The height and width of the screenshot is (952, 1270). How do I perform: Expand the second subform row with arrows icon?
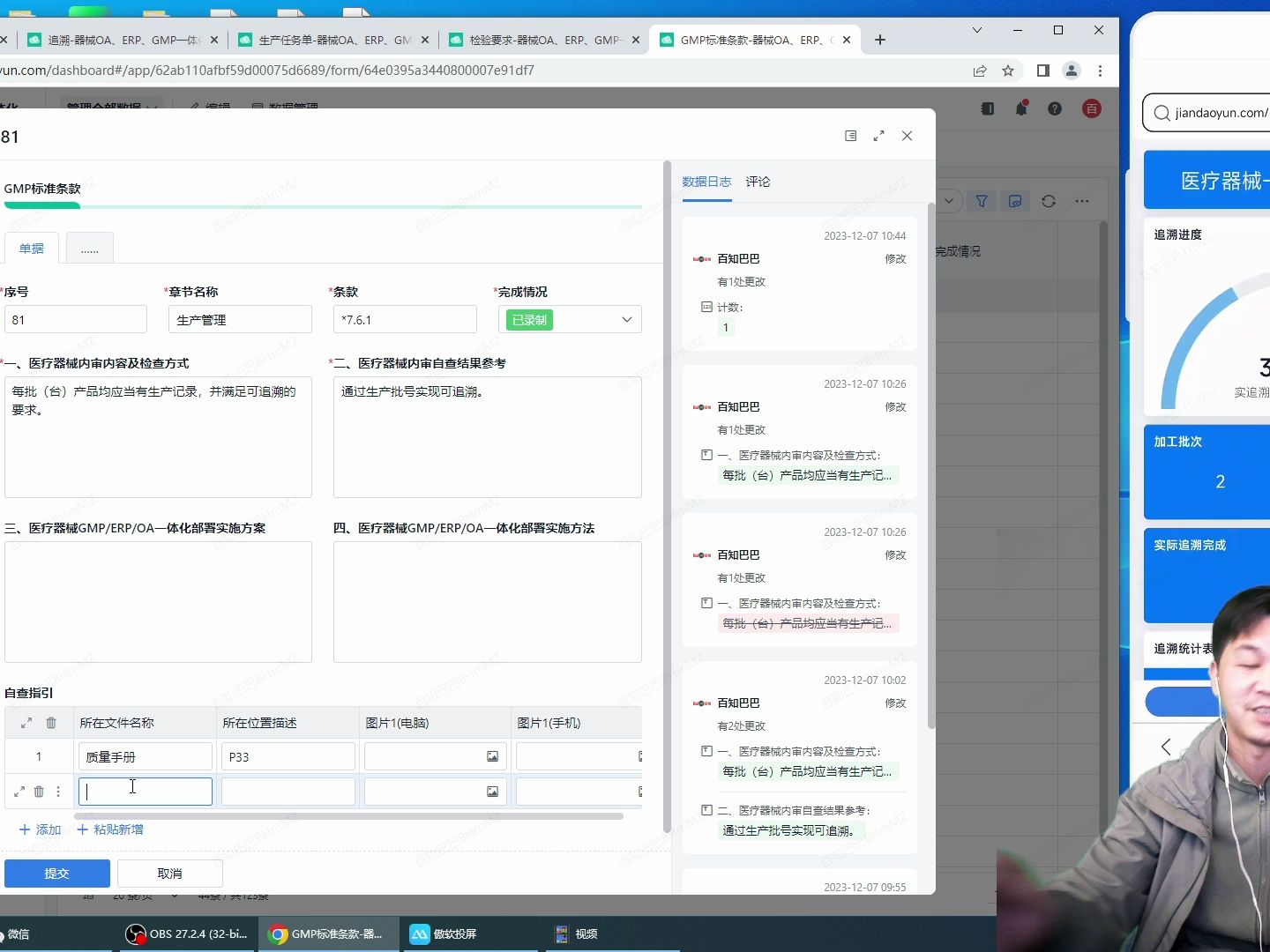[x=19, y=791]
